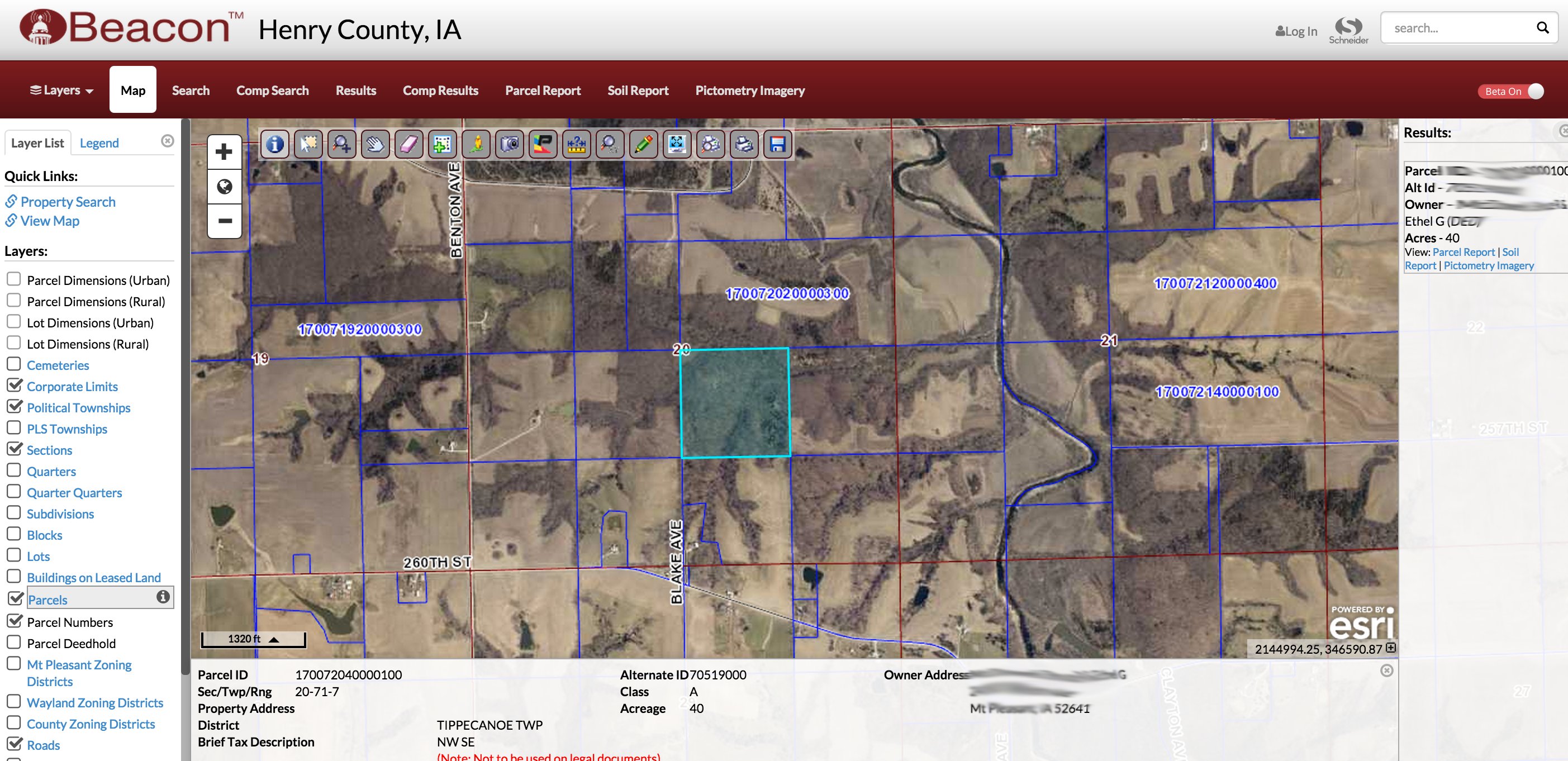
Task: Open the Layers dropdown menu
Action: [x=61, y=90]
